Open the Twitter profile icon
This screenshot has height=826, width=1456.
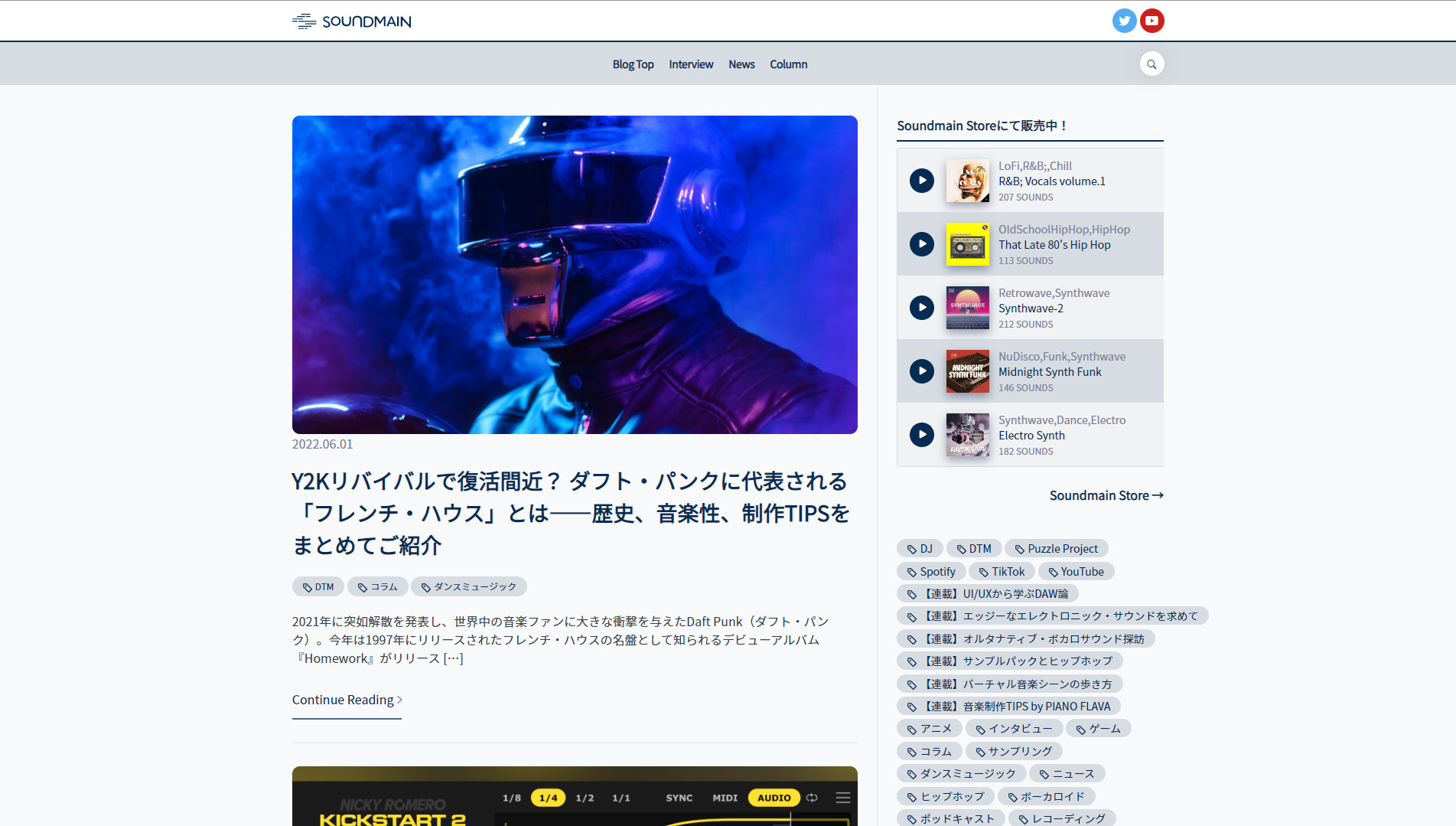[1124, 21]
